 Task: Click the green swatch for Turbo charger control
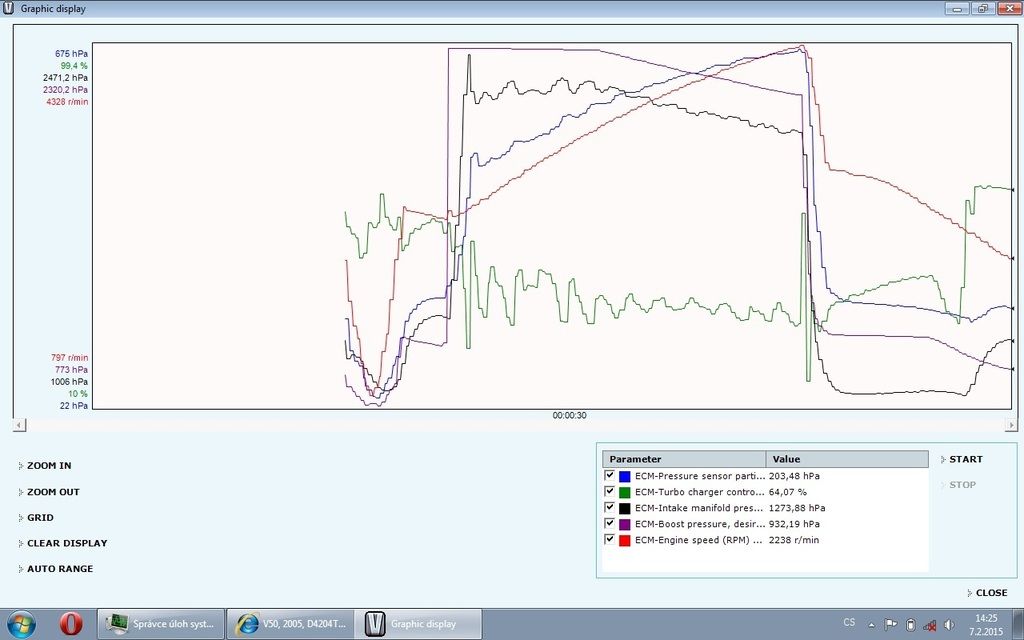click(624, 492)
